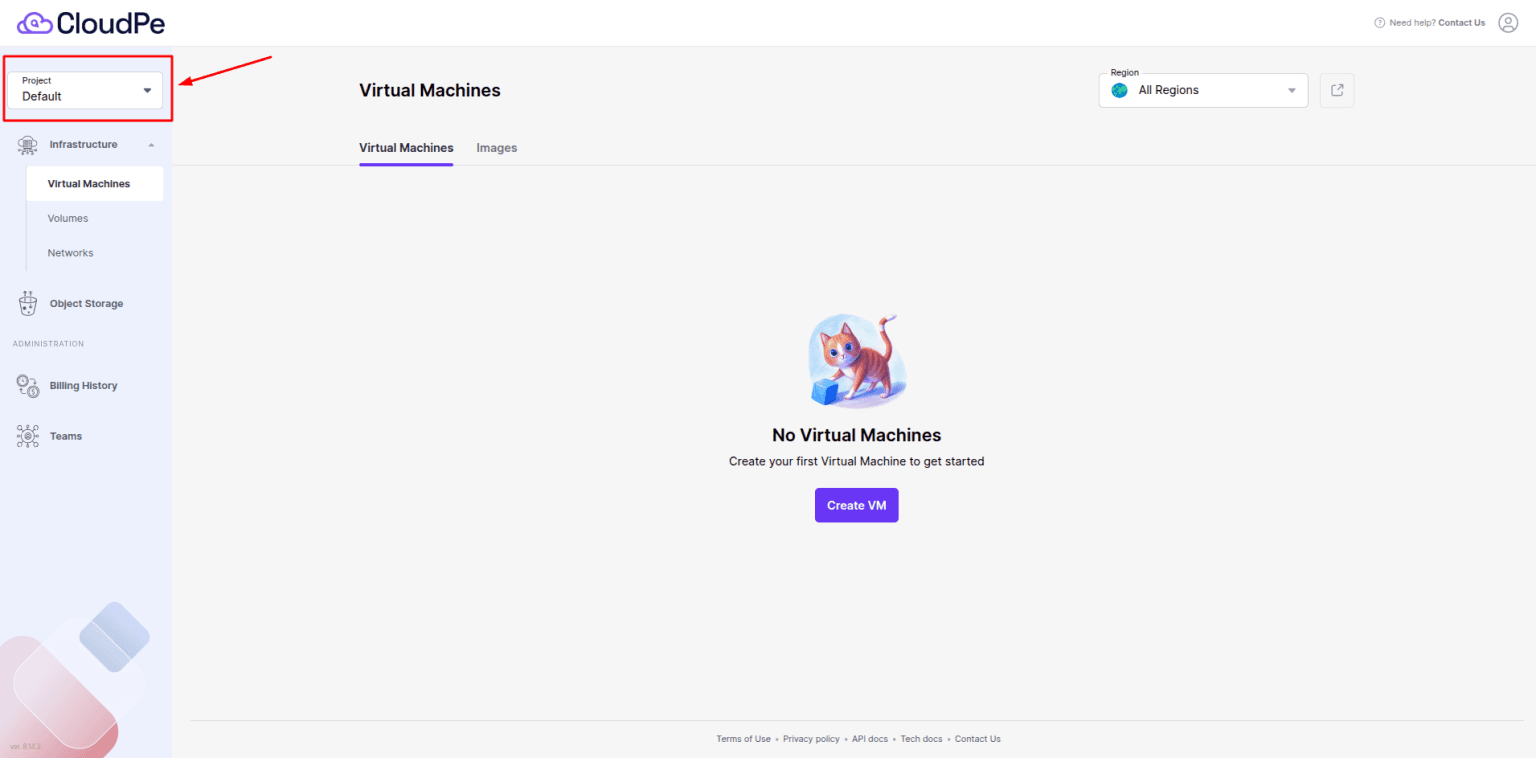The image size is (1536, 758).
Task: Open the Project Default dropdown
Action: tap(85, 90)
